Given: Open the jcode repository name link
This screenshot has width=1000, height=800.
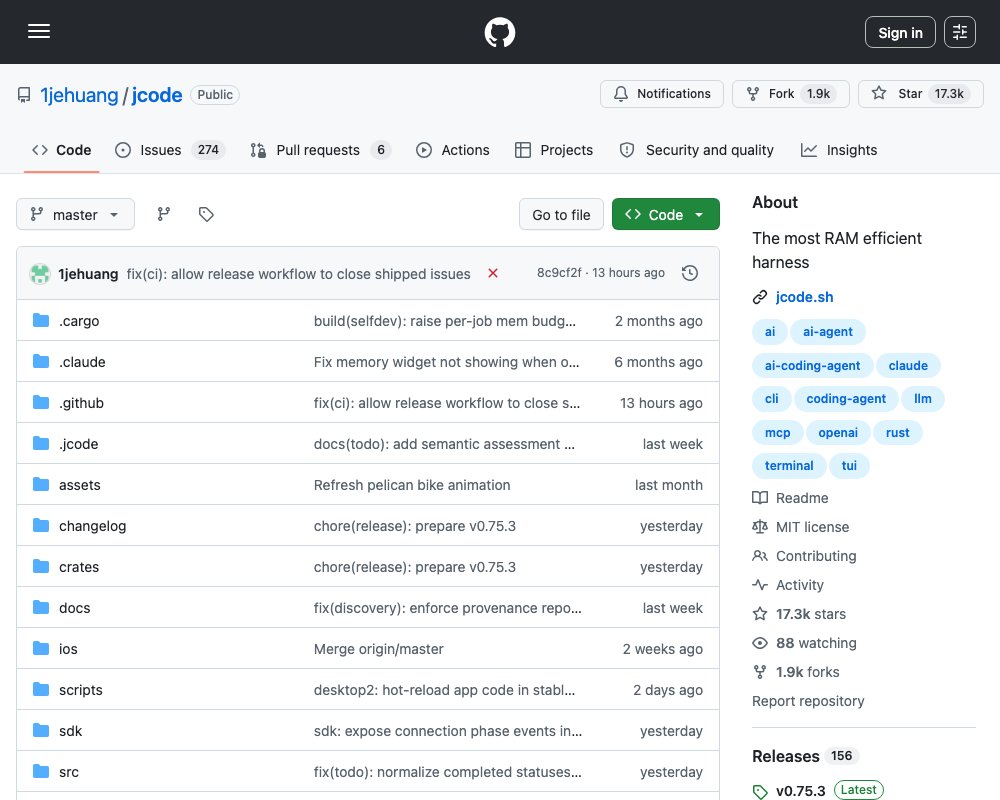Looking at the screenshot, I should tap(157, 95).
